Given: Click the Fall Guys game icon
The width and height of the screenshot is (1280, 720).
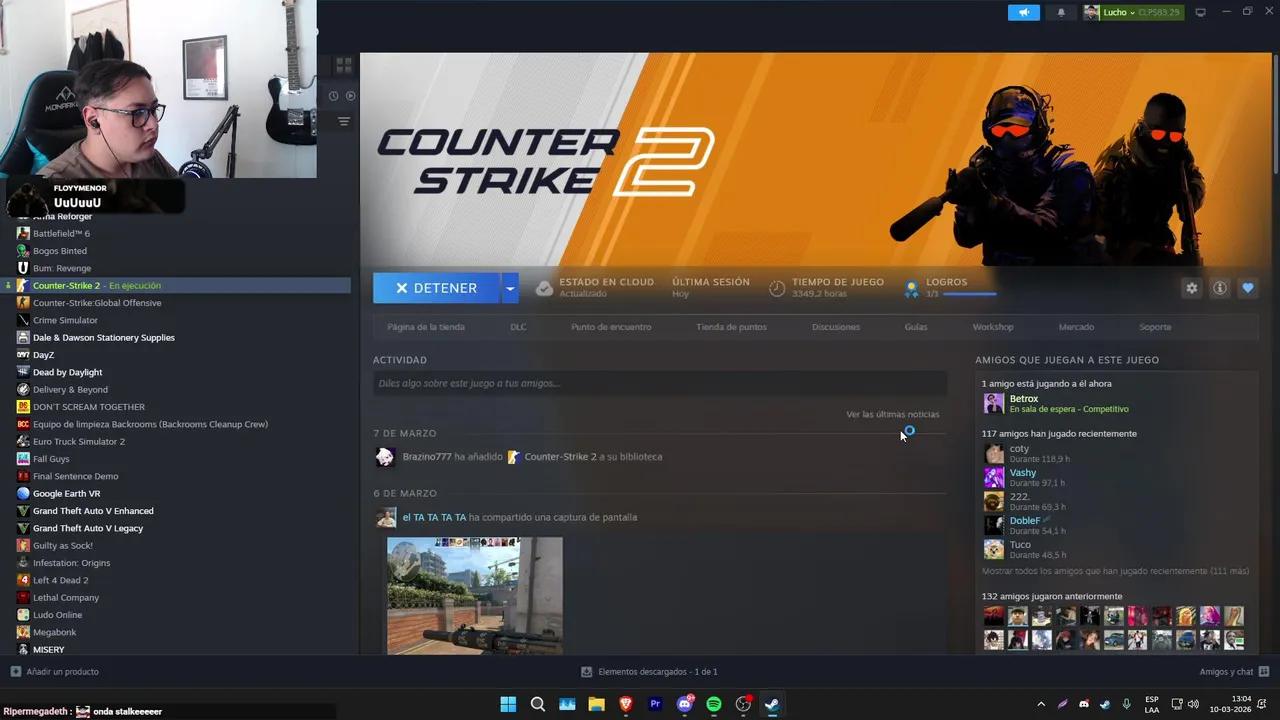Looking at the screenshot, I should 23,459.
